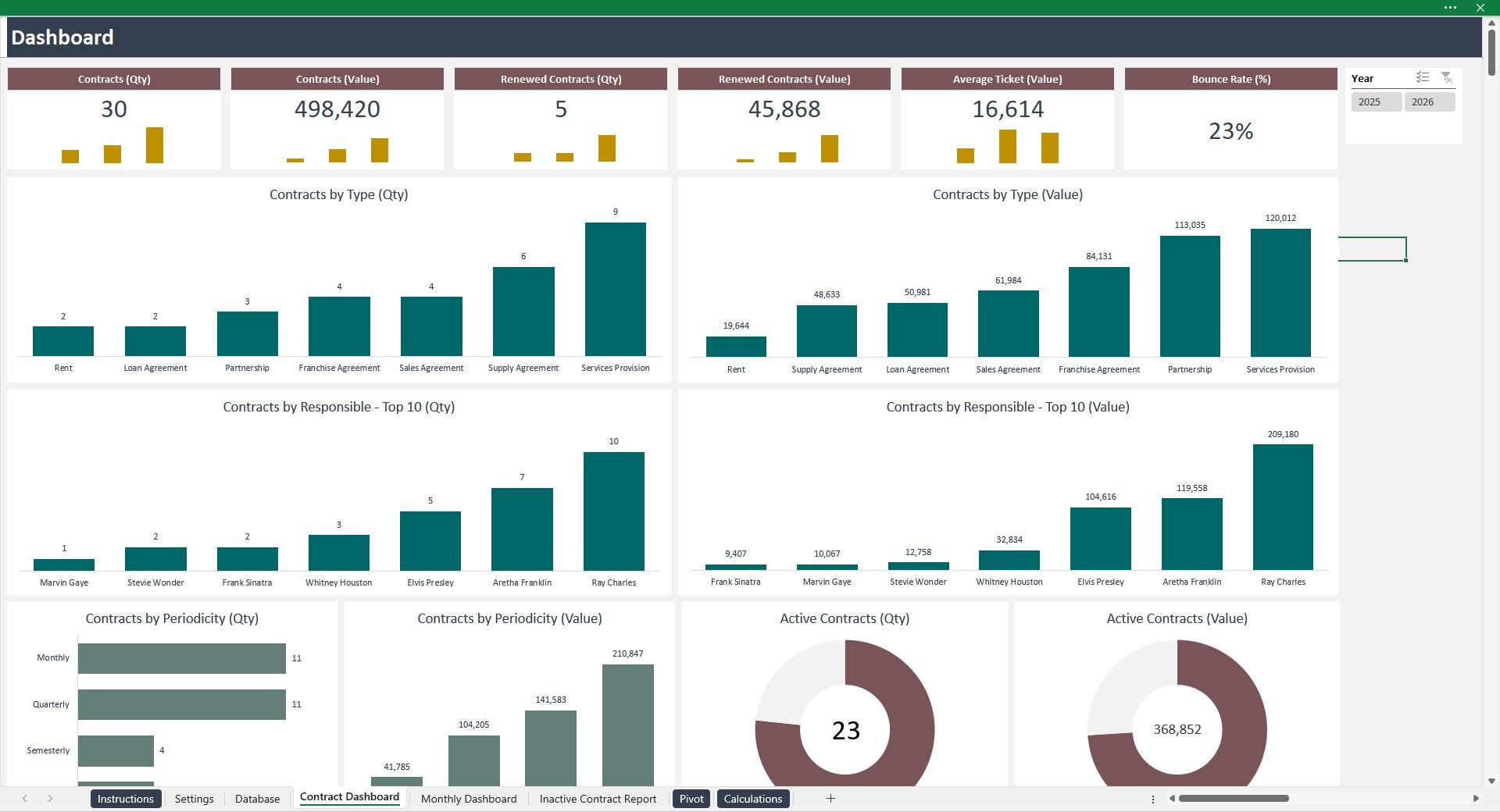
Task: Switch to the Monthly Dashboard tab
Action: click(x=468, y=799)
